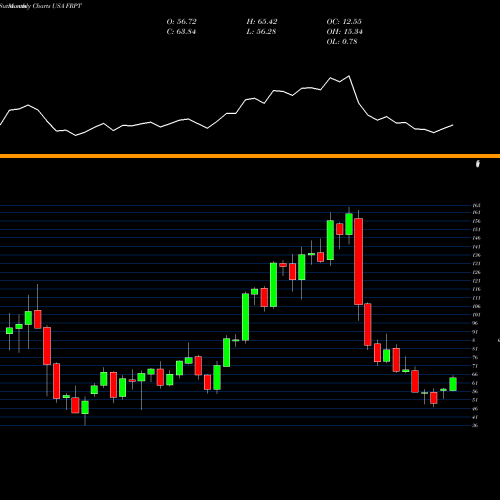Click the 76 label on price axis

pyautogui.click(x=475, y=357)
